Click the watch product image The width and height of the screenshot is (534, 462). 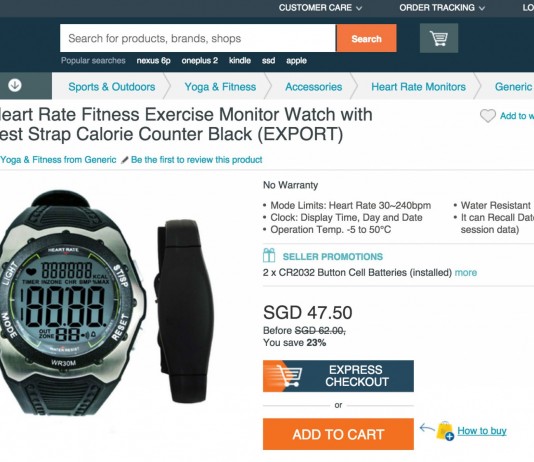coord(73,303)
